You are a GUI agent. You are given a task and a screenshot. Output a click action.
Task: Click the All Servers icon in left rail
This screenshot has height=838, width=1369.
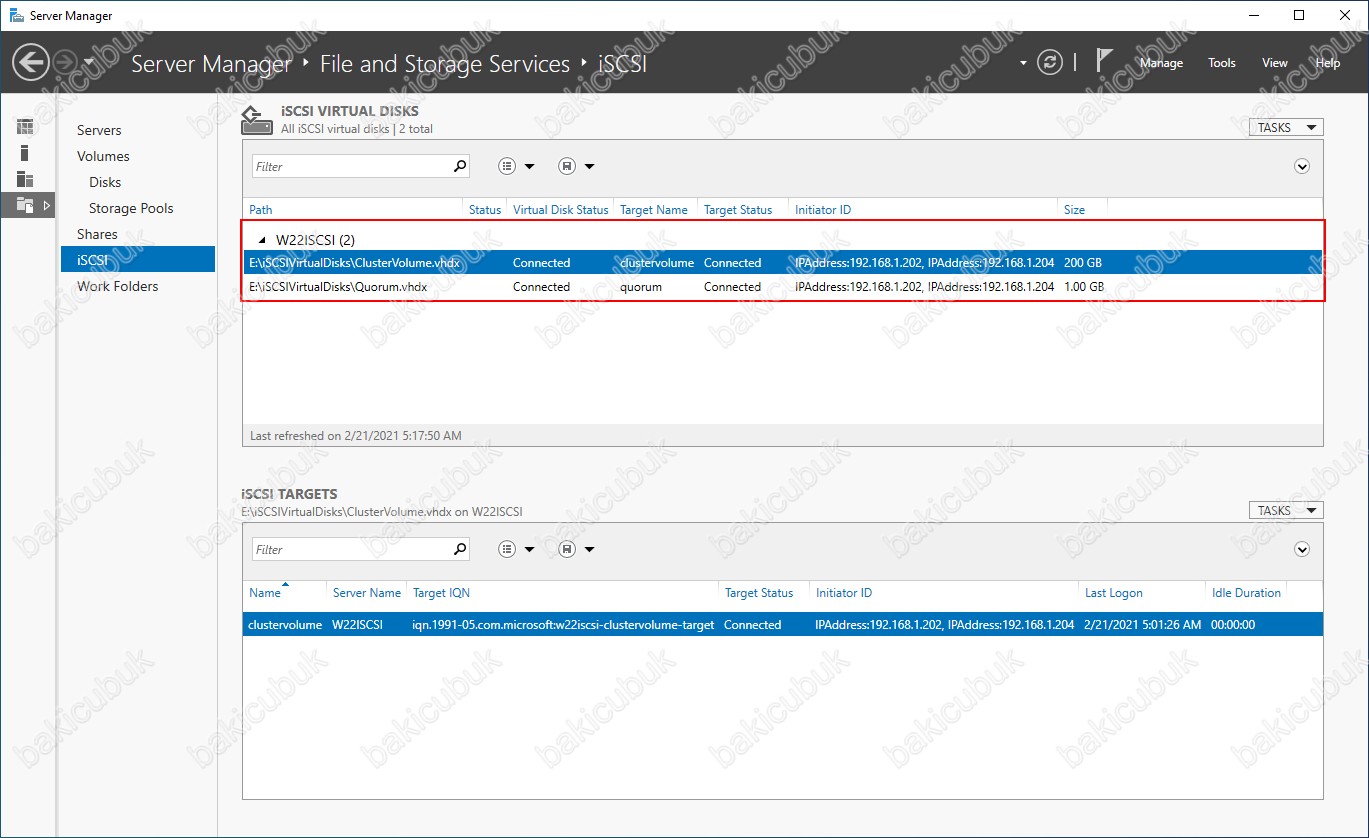[25, 179]
